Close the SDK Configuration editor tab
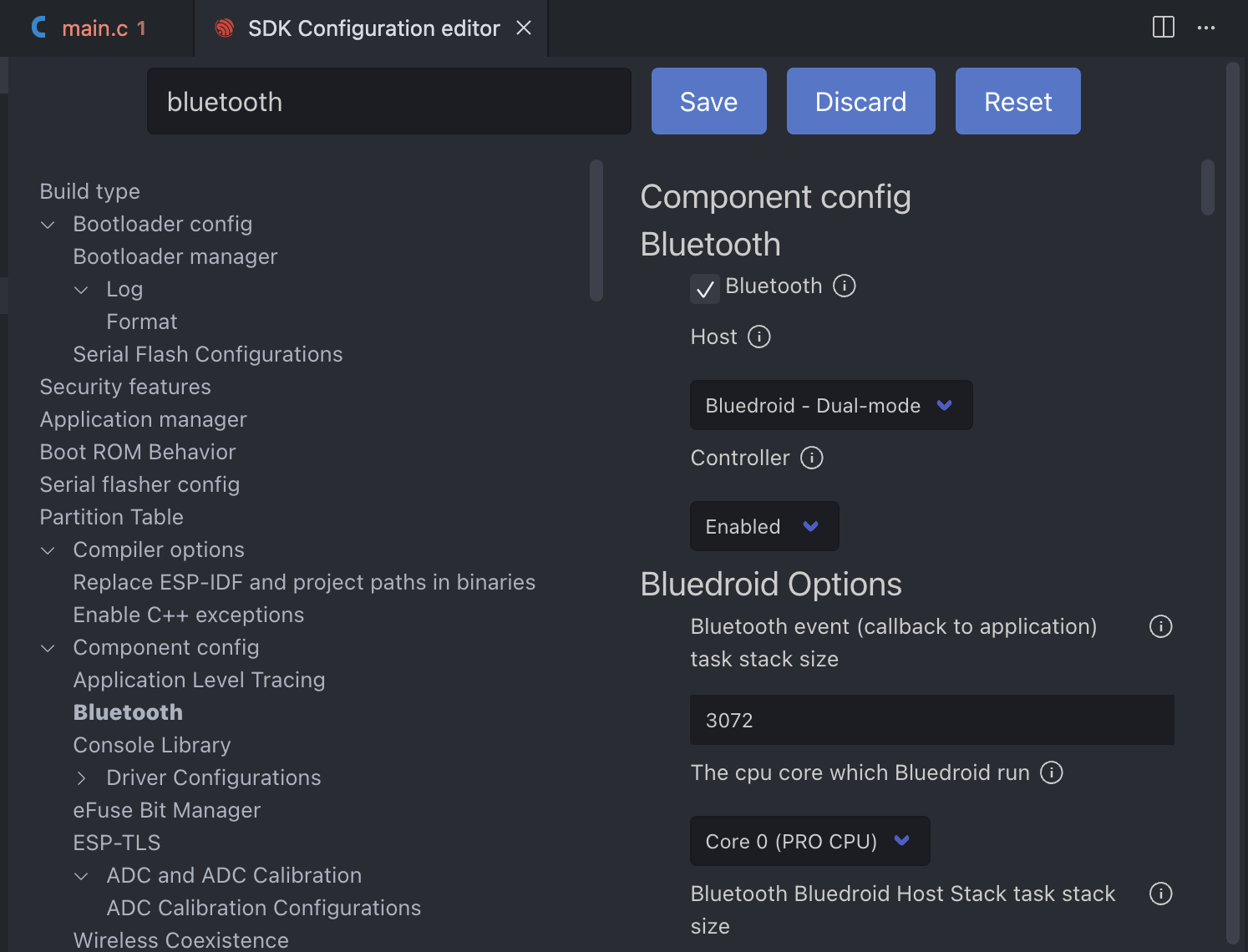 point(524,28)
